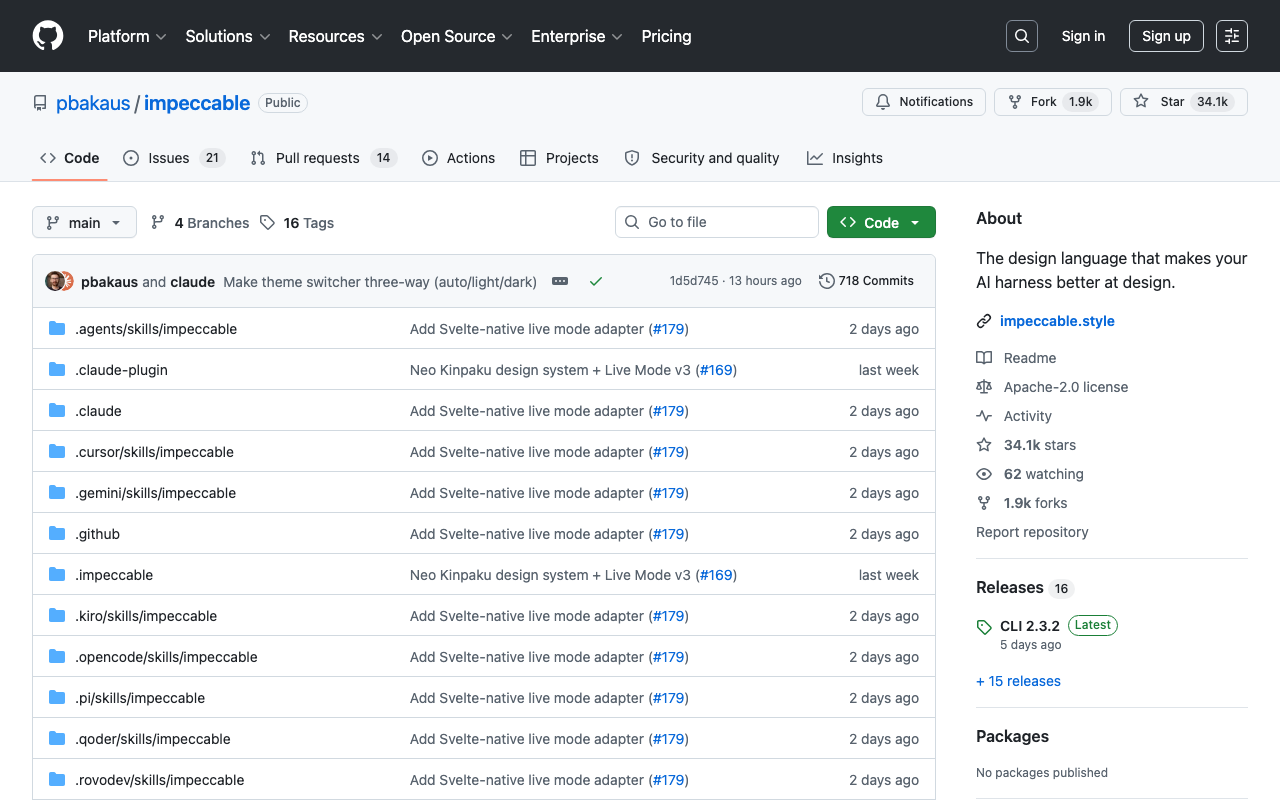Expand the Enterprise menu
The height and width of the screenshot is (800, 1280).
pyautogui.click(x=577, y=36)
